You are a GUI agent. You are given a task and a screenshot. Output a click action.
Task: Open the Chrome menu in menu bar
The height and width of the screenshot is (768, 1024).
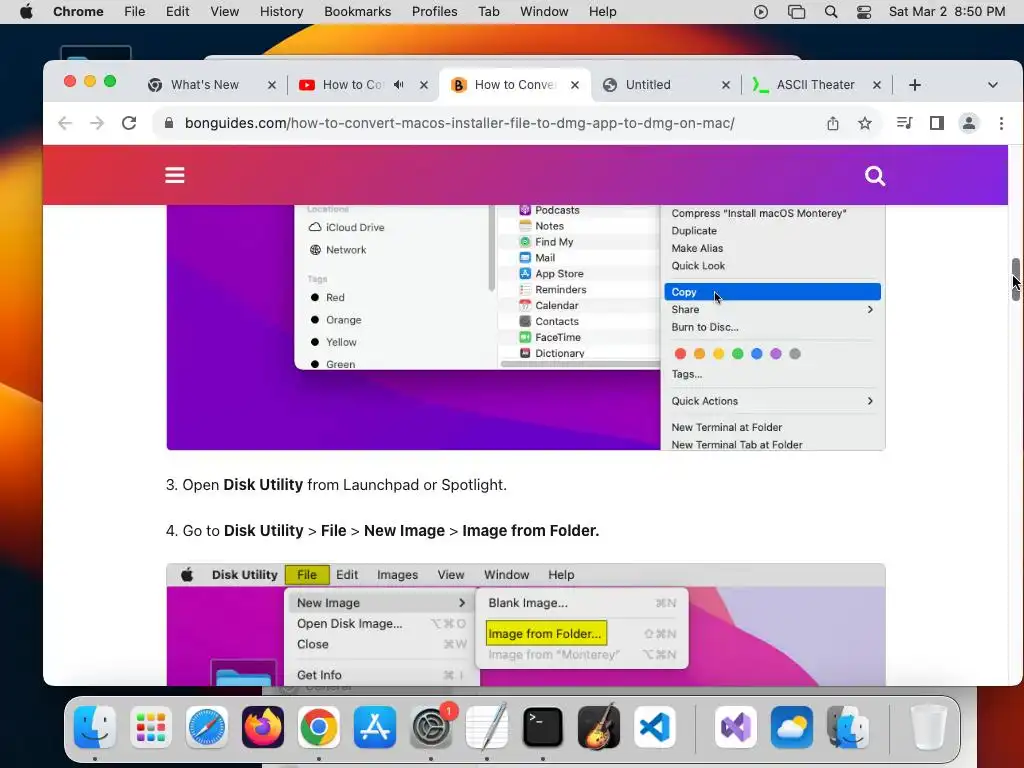point(78,12)
